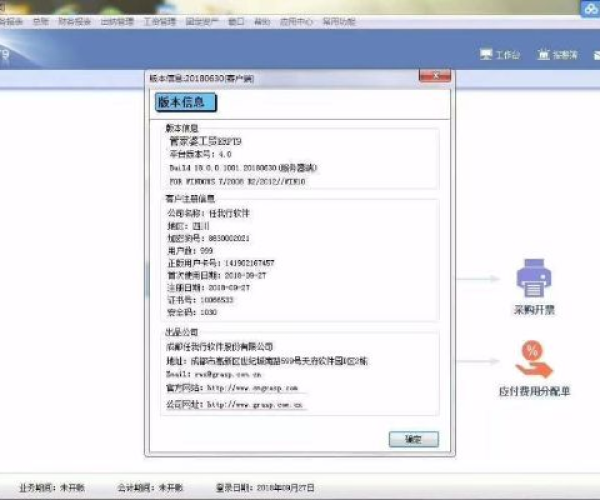The width and height of the screenshot is (600, 500).
Task: Click the building icon next to 工作台
Action: (544, 54)
